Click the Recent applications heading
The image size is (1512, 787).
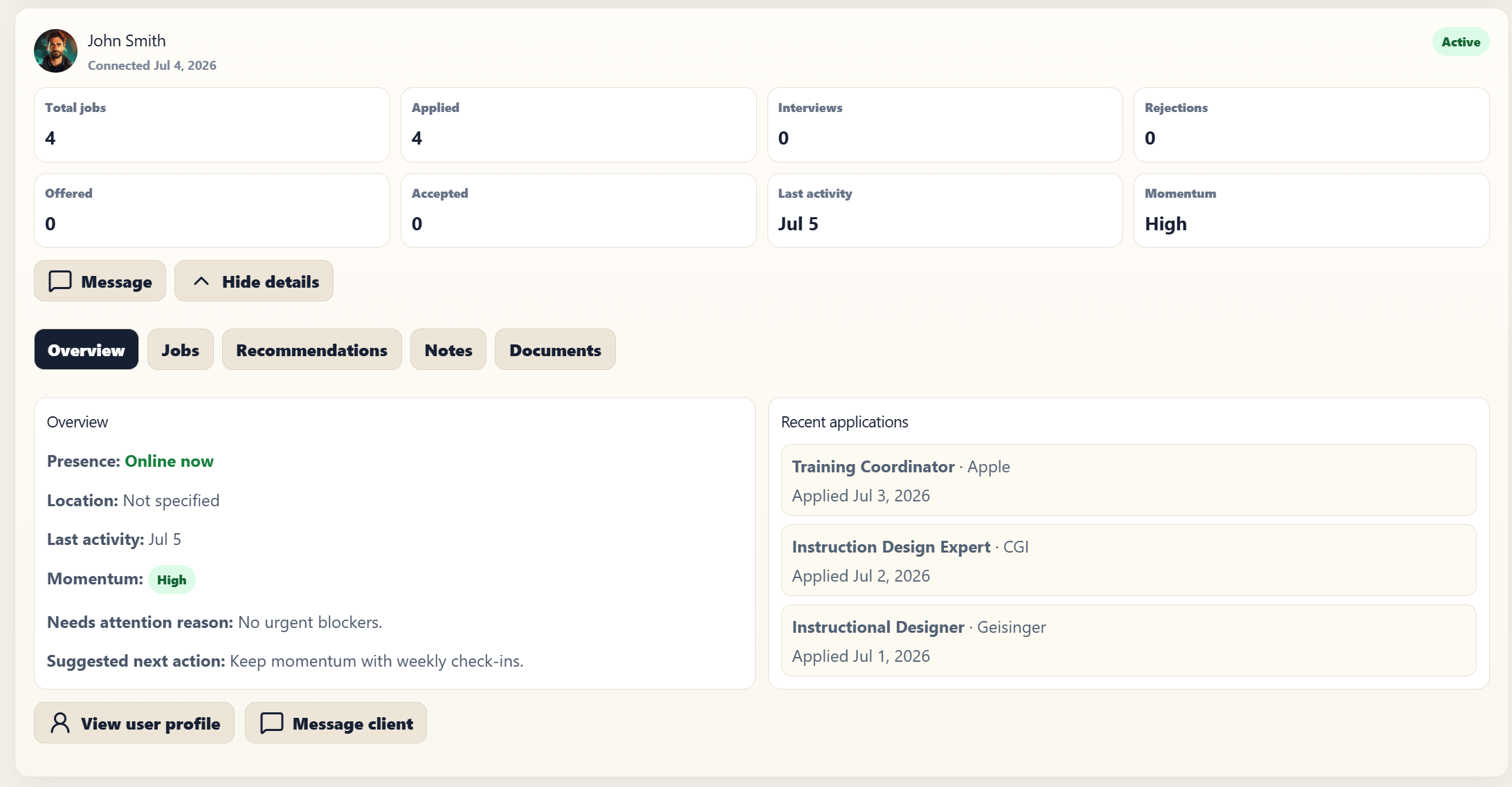[844, 422]
